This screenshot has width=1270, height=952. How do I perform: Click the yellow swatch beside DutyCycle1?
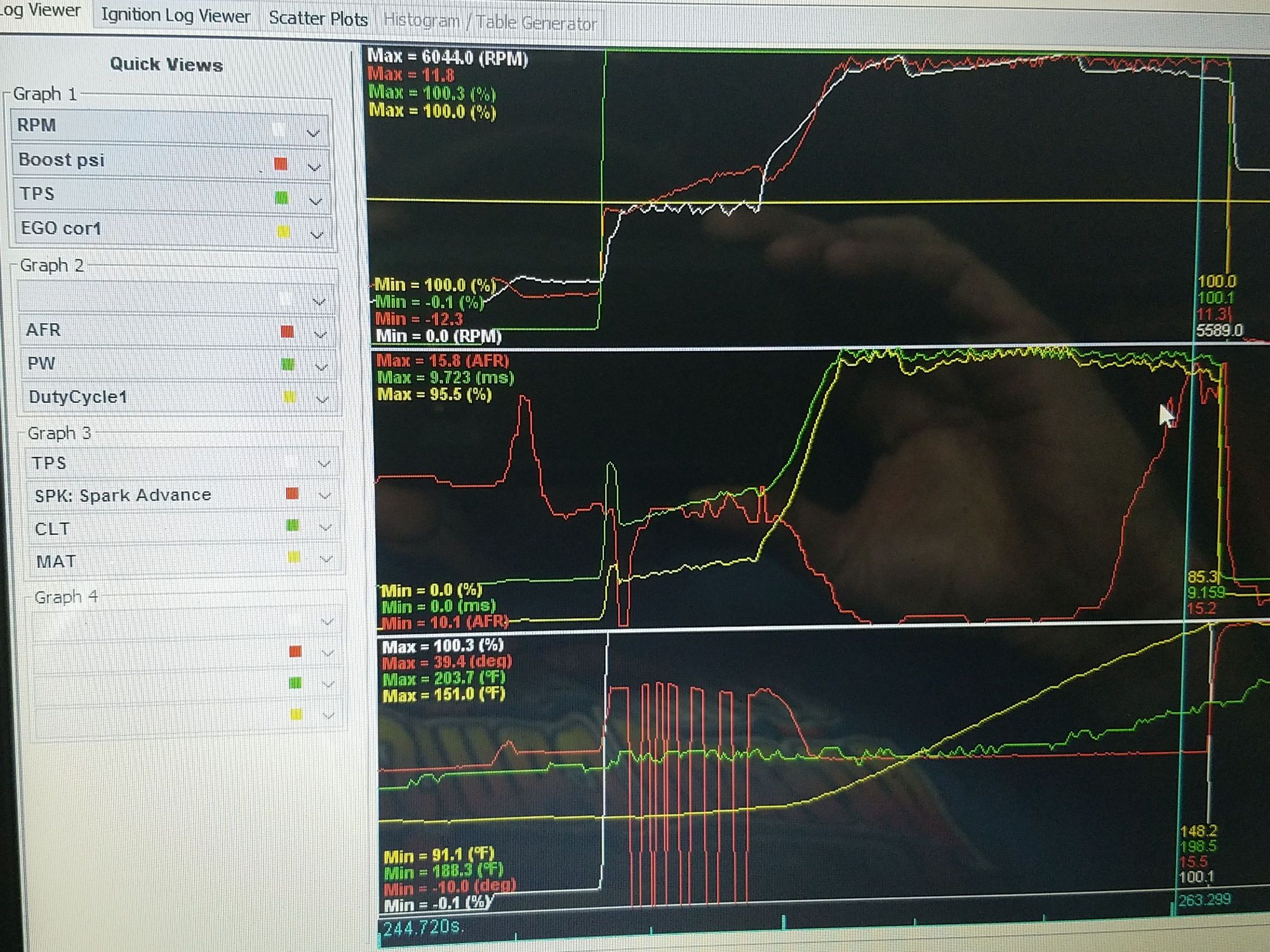point(289,397)
